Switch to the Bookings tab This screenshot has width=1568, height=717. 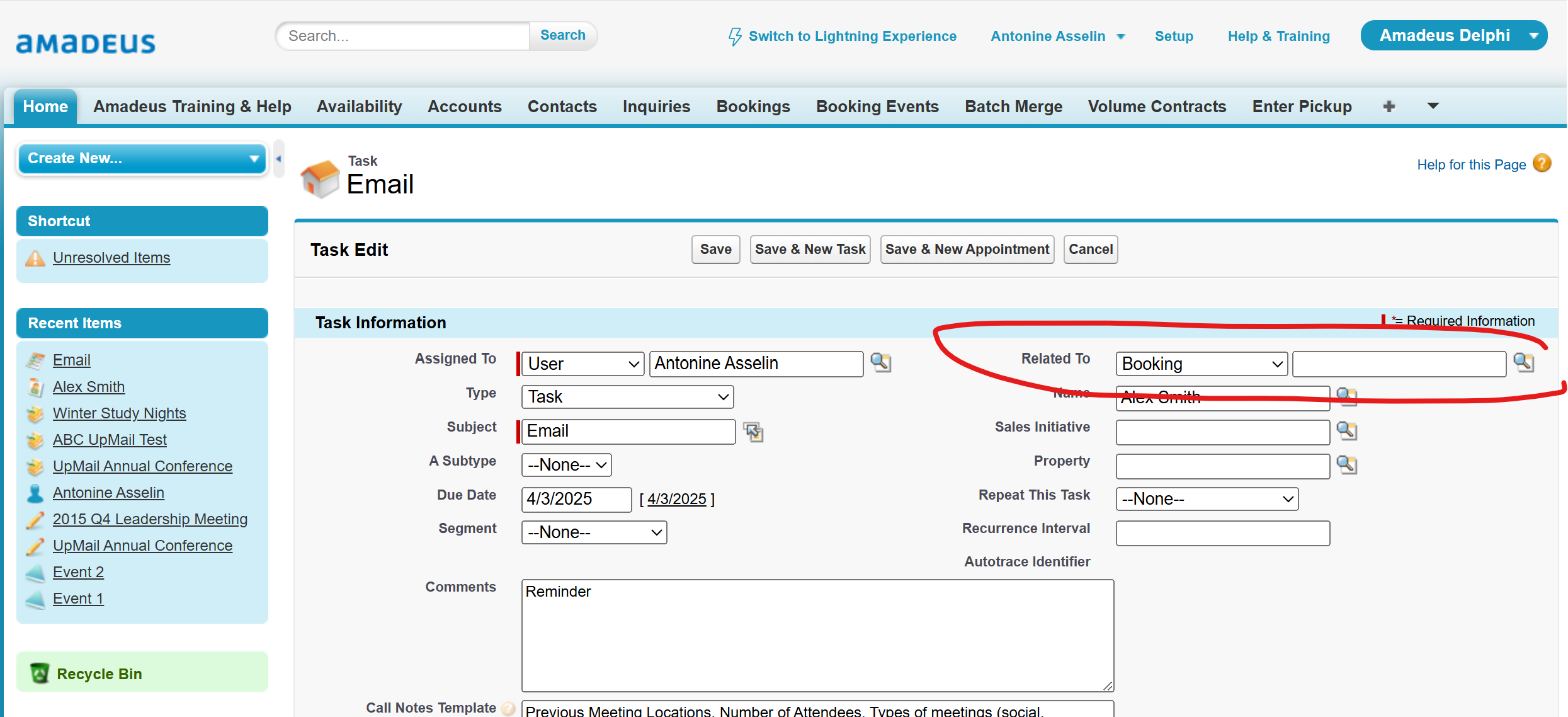click(x=753, y=106)
